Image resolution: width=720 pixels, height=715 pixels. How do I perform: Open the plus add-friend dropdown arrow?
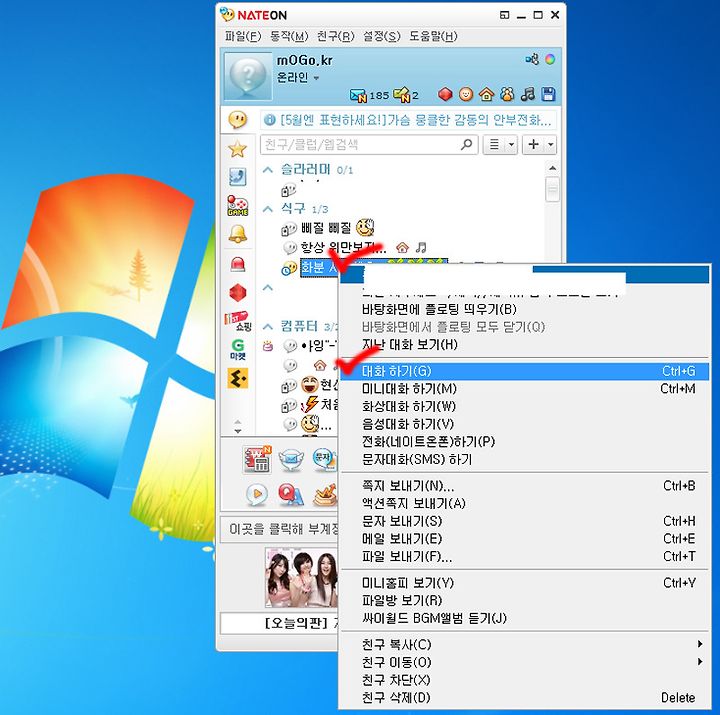click(551, 145)
